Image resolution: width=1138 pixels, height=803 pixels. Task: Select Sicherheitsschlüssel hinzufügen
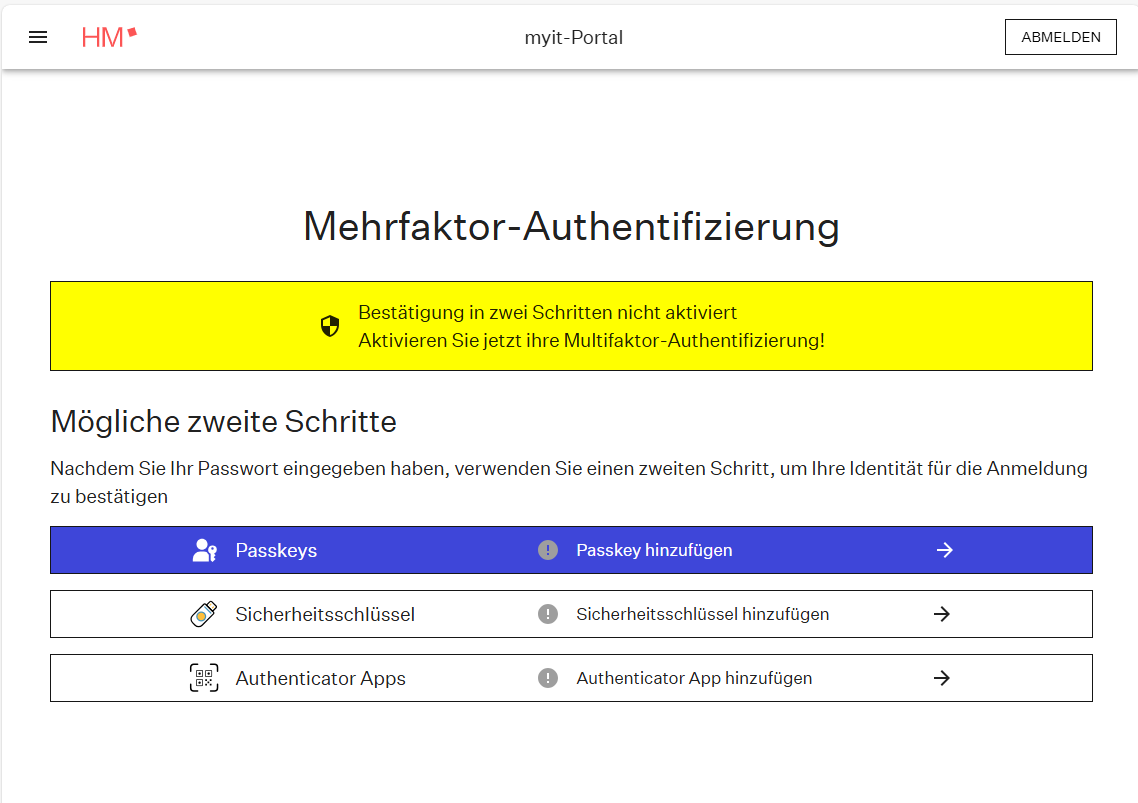[x=702, y=614]
